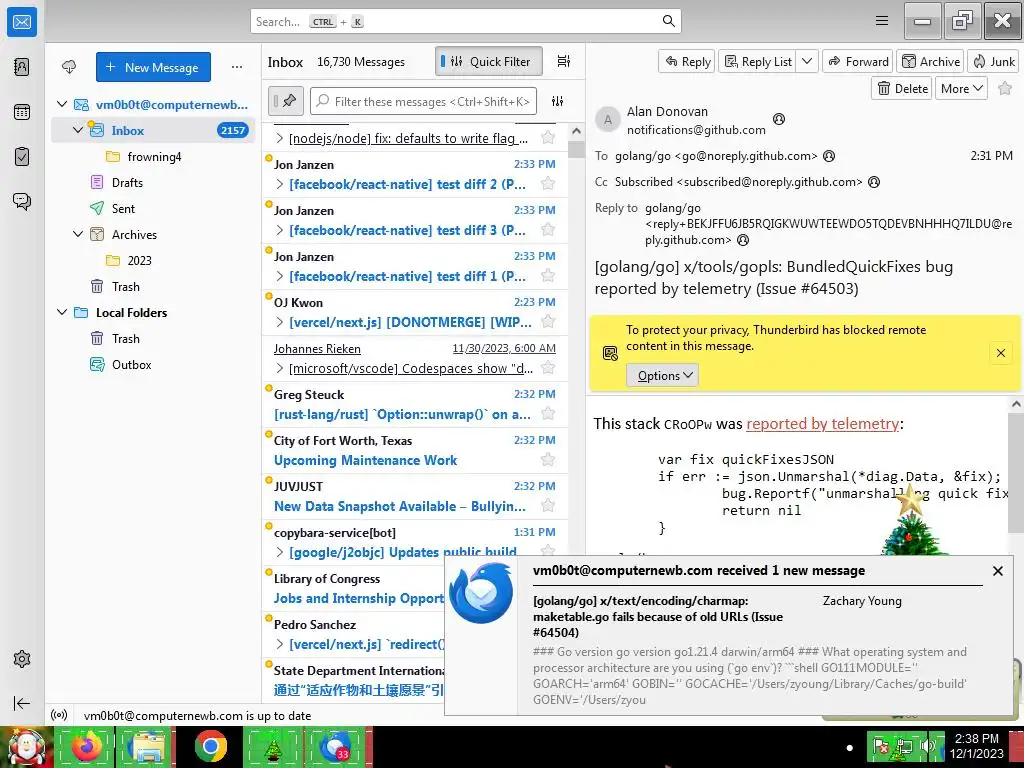Forward the open message
The width and height of the screenshot is (1024, 768).
pos(858,61)
